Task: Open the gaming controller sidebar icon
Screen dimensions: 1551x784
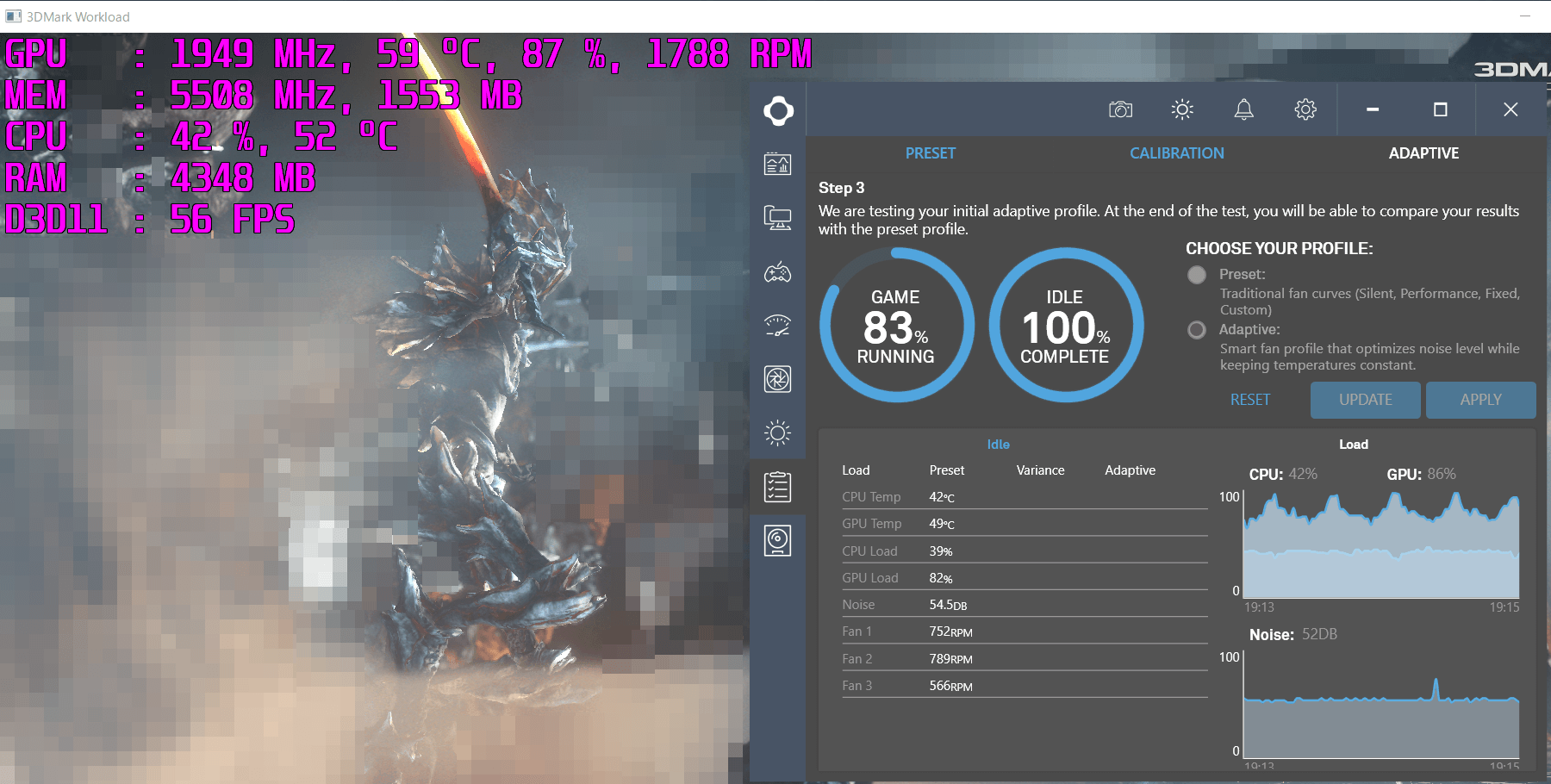Action: (778, 272)
